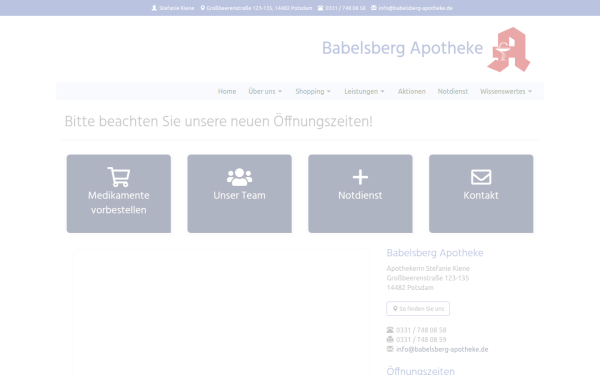The width and height of the screenshot is (600, 375).
Task: Expand the Über uns dropdown menu
Action: [265, 91]
